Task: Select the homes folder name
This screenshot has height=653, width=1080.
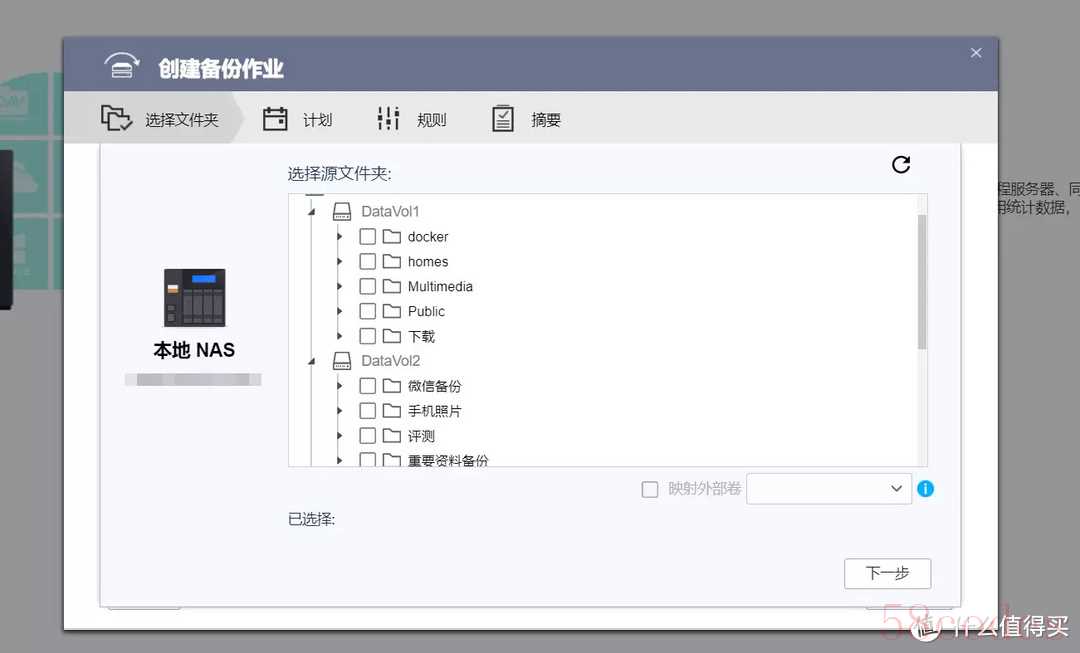Action: pyautogui.click(x=428, y=262)
